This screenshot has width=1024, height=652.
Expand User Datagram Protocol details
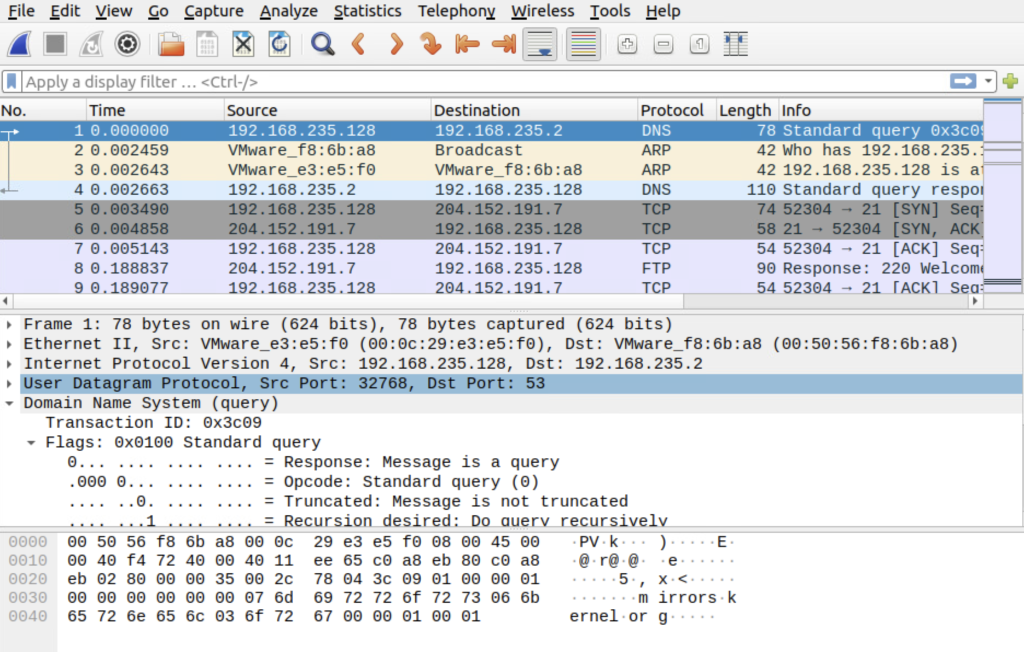coord(9,383)
